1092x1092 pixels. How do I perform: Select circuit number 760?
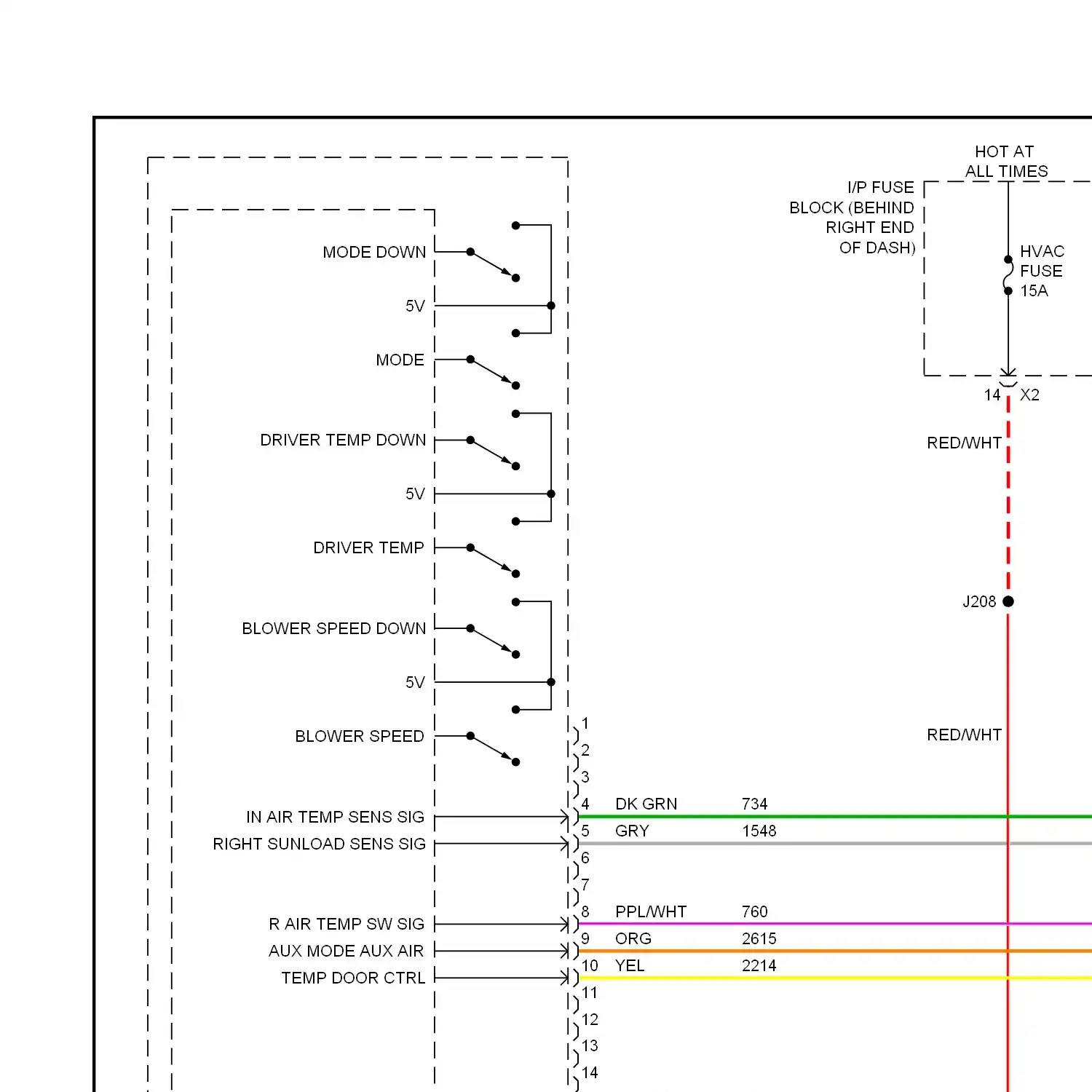pos(754,911)
